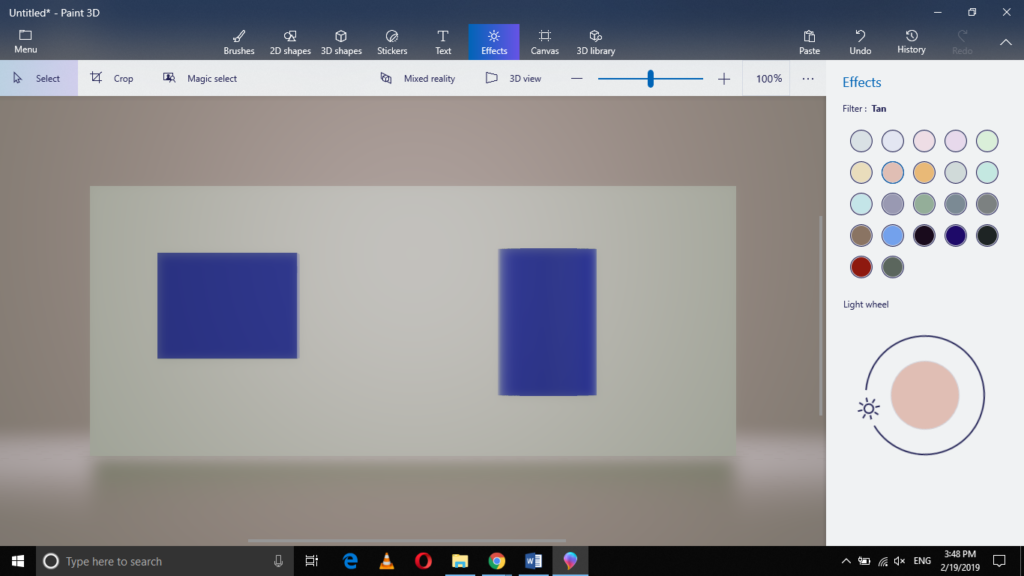Click Undo
The height and width of the screenshot is (576, 1024).
860,42
